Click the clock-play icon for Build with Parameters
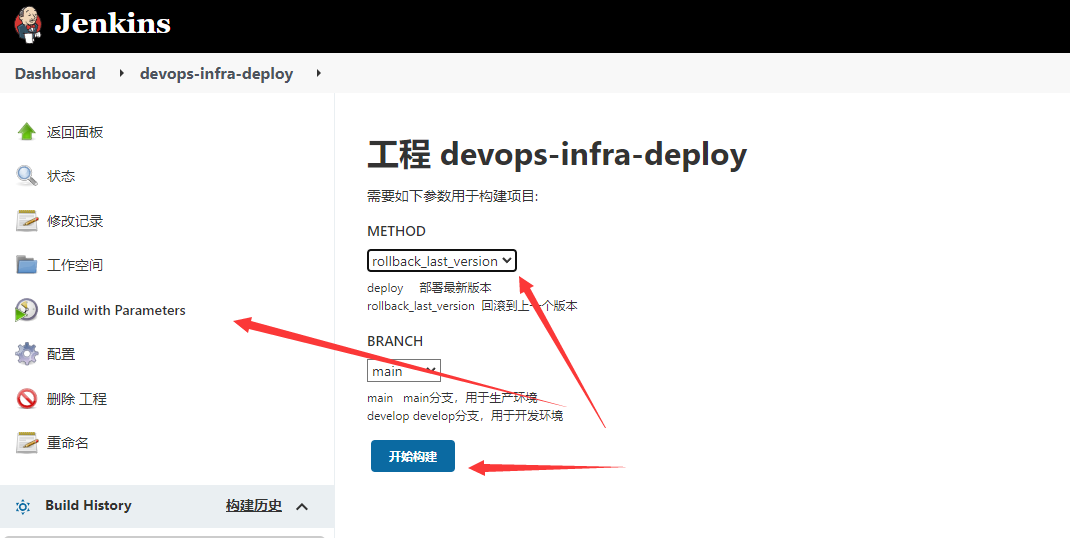This screenshot has height=538, width=1070. click(27, 310)
